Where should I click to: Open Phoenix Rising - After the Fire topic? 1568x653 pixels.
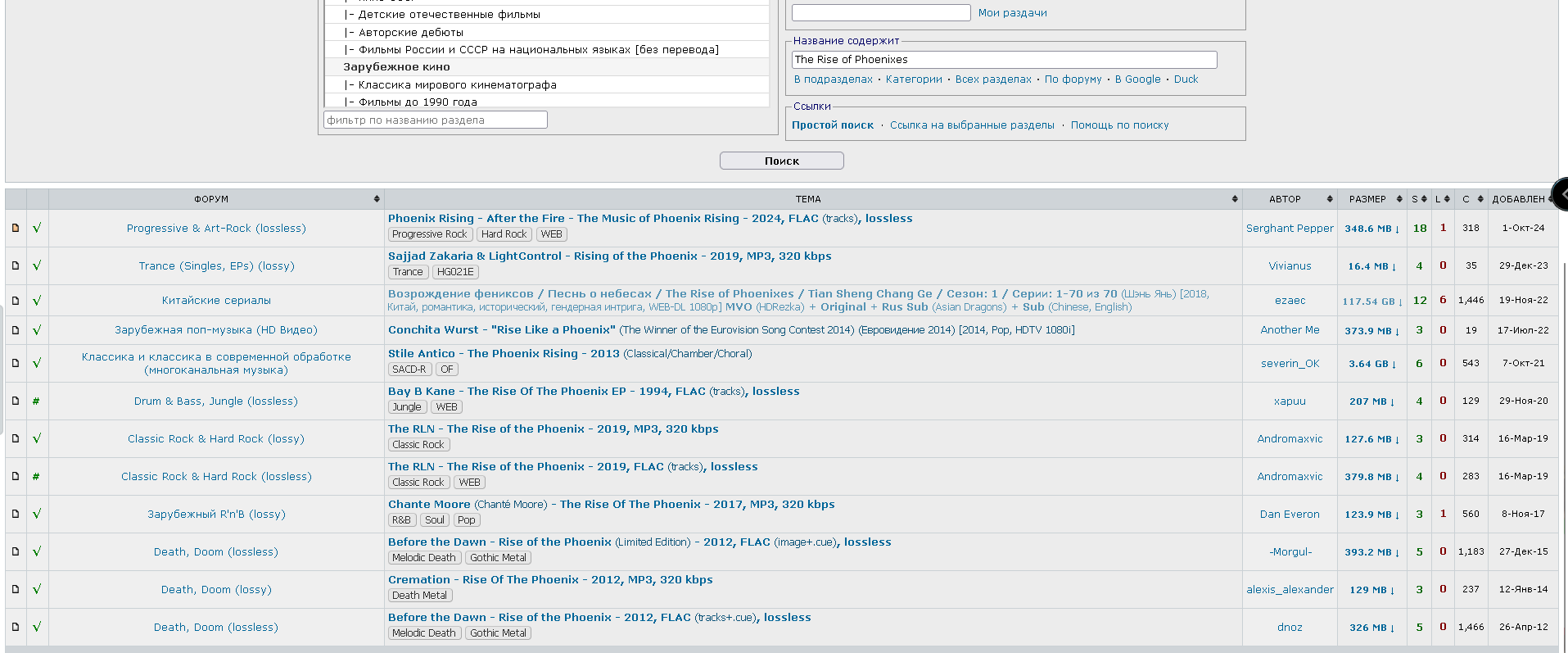point(650,219)
